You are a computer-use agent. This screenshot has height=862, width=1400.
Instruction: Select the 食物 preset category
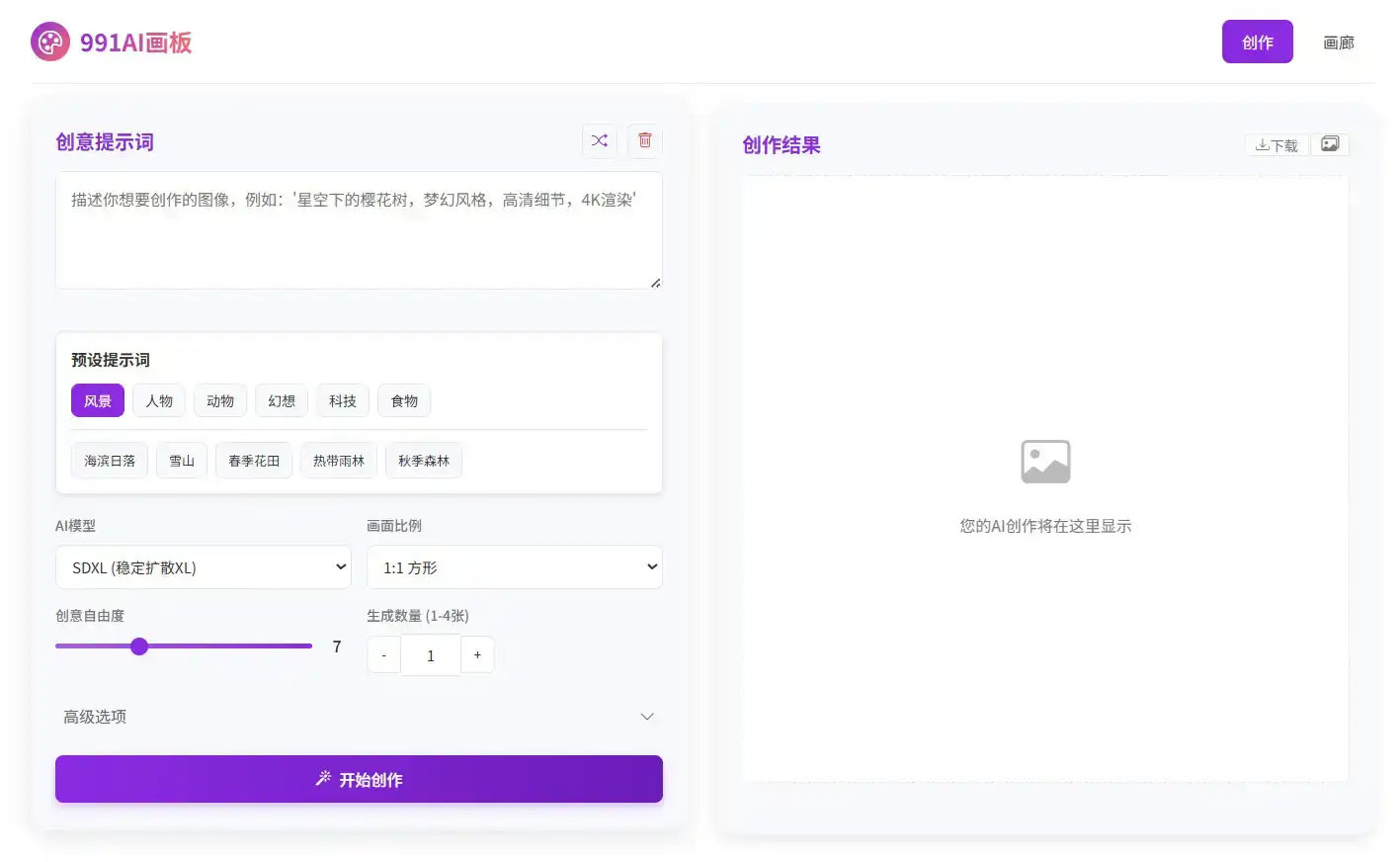404,400
